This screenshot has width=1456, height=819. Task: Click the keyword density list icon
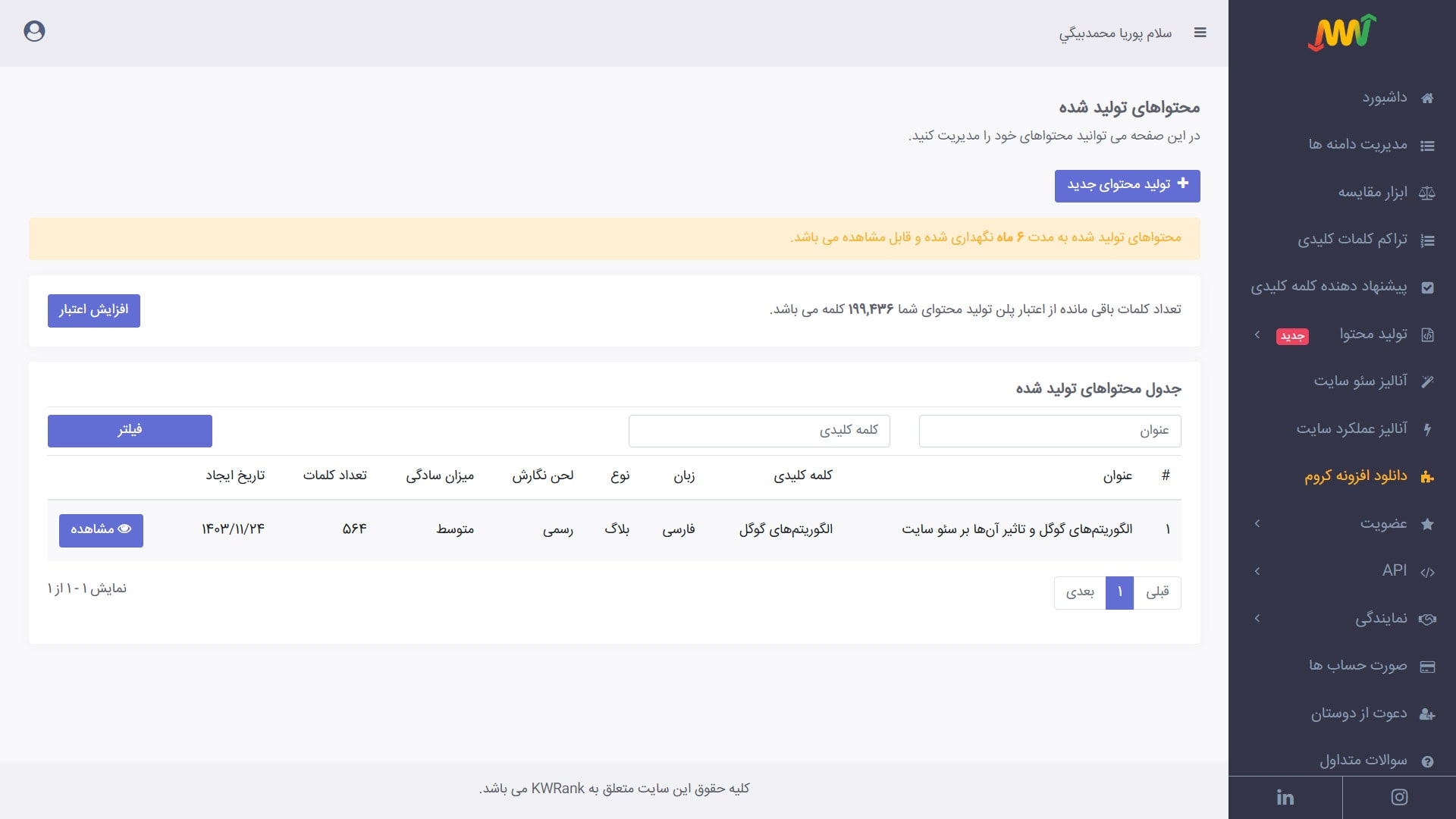pos(1427,240)
